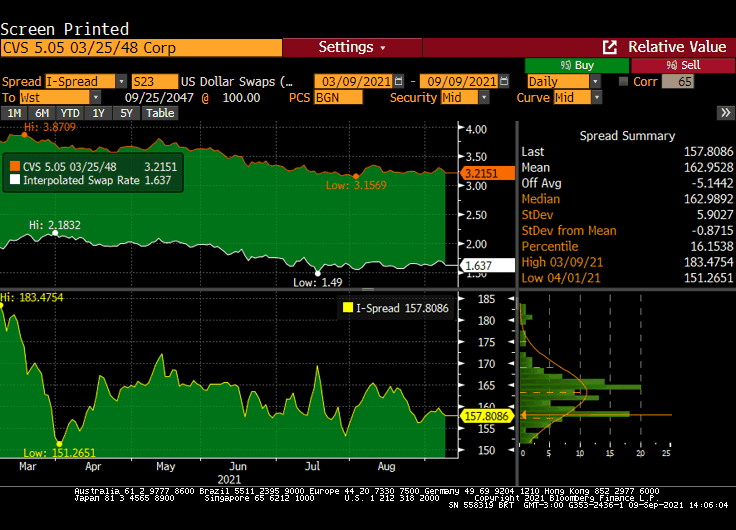This screenshot has height=530, width=736.
Task: Open the Settings dropdown menu
Action: (x=352, y=47)
